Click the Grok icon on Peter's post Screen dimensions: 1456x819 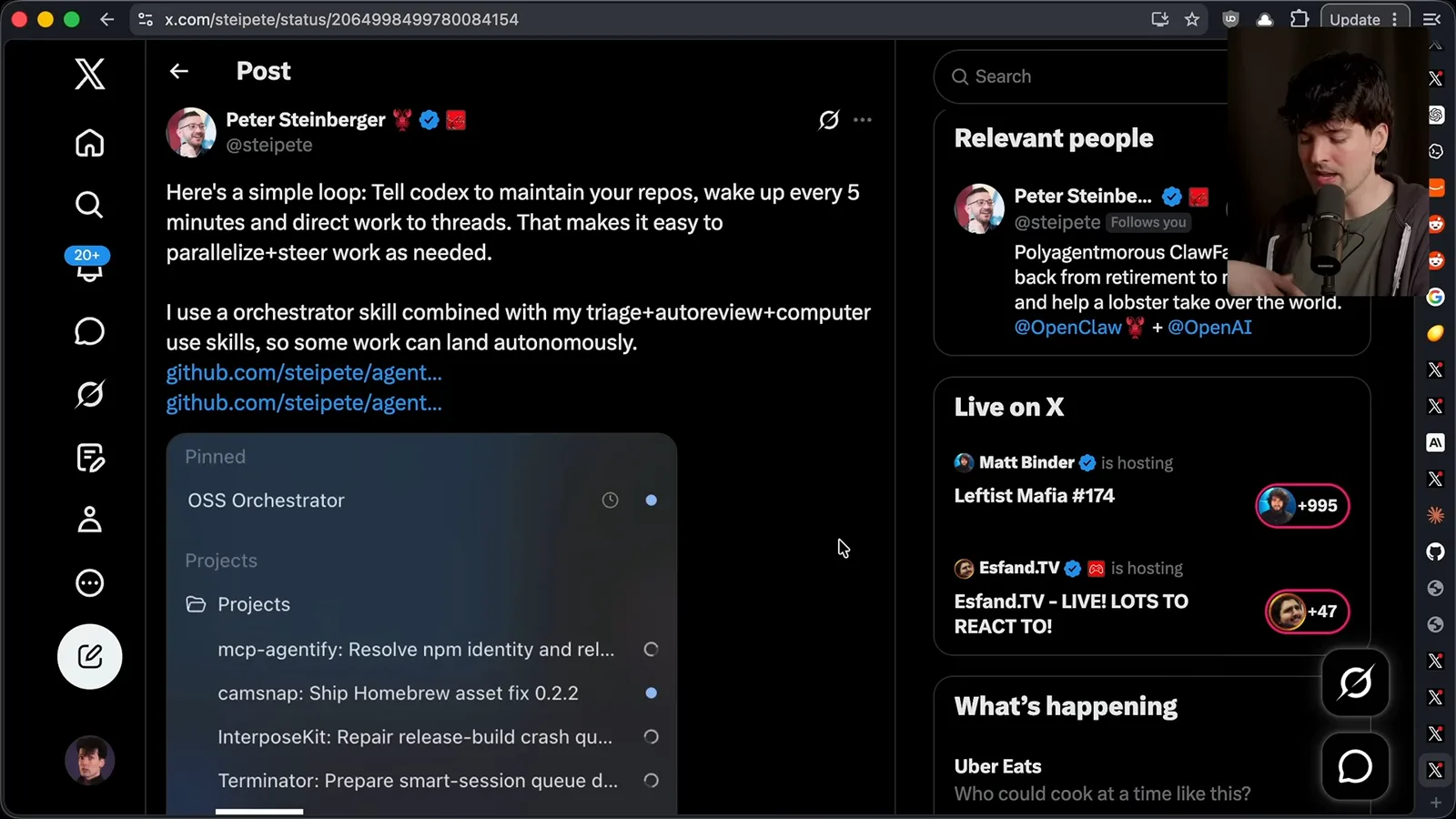coord(828,119)
